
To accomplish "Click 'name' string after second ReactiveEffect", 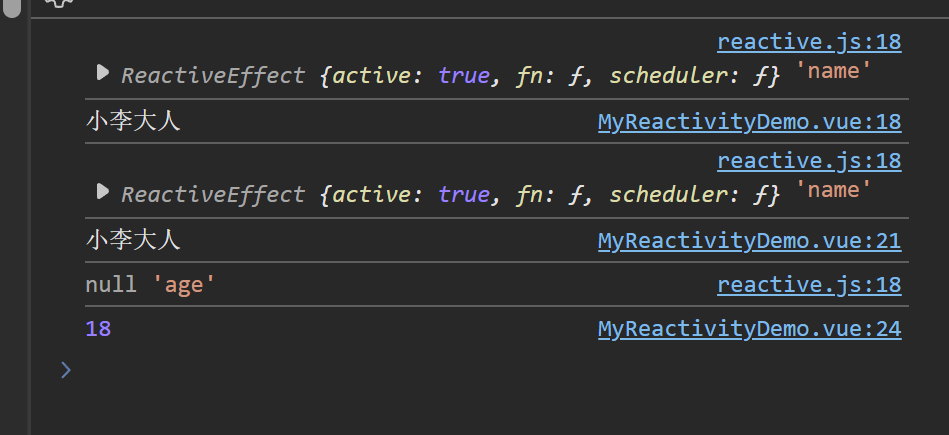I will [x=833, y=193].
